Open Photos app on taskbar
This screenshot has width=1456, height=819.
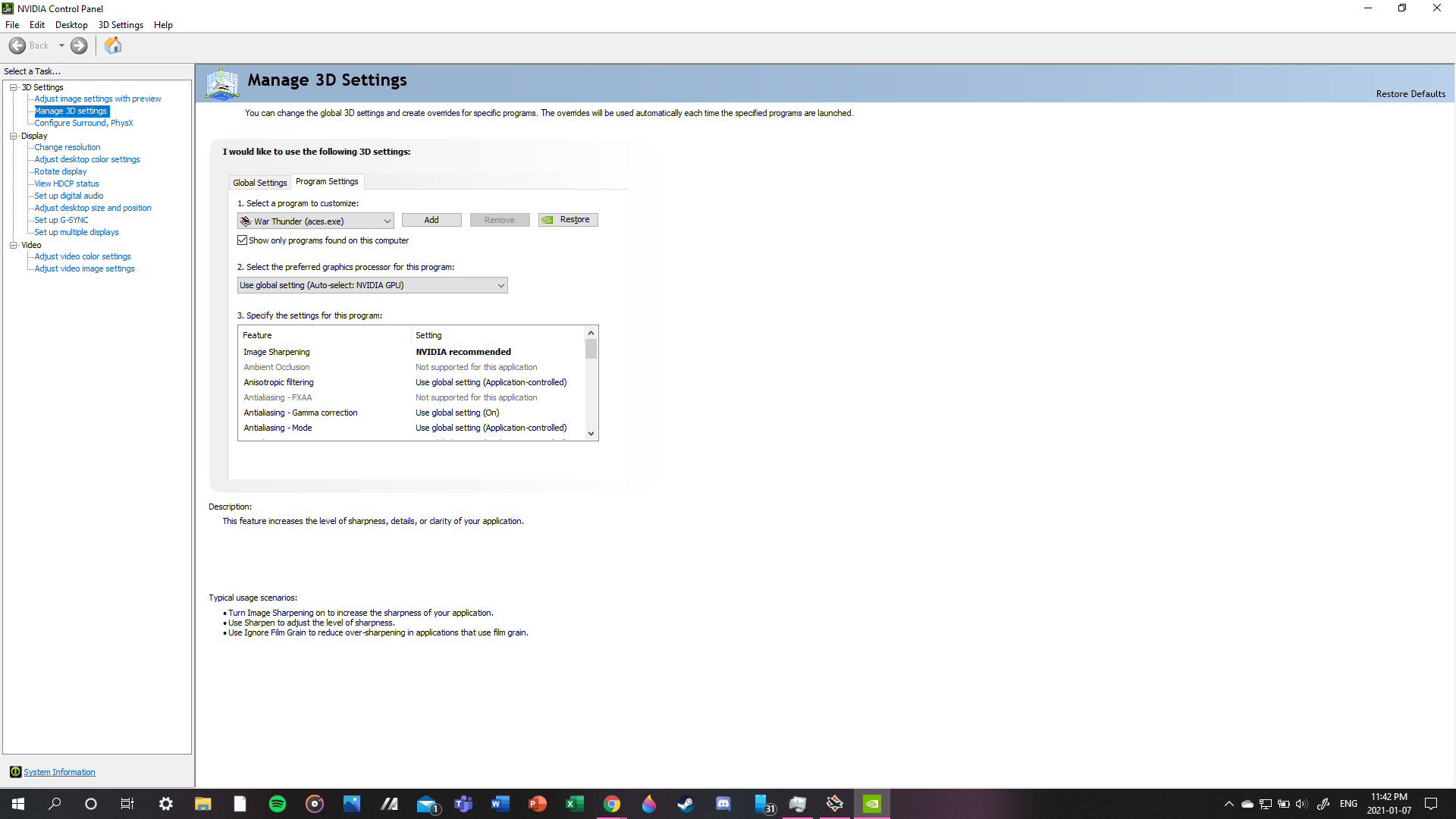[x=352, y=804]
